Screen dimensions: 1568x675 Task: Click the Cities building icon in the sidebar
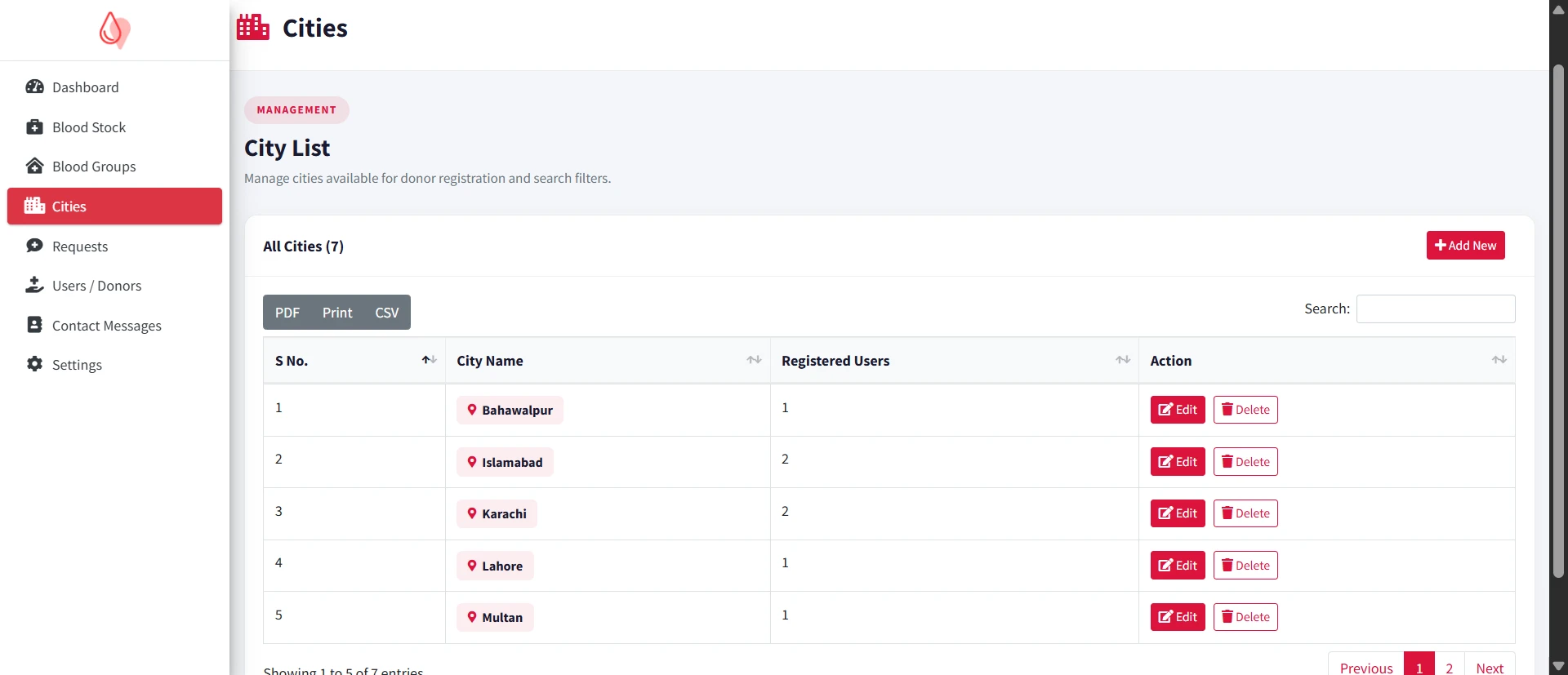point(34,206)
